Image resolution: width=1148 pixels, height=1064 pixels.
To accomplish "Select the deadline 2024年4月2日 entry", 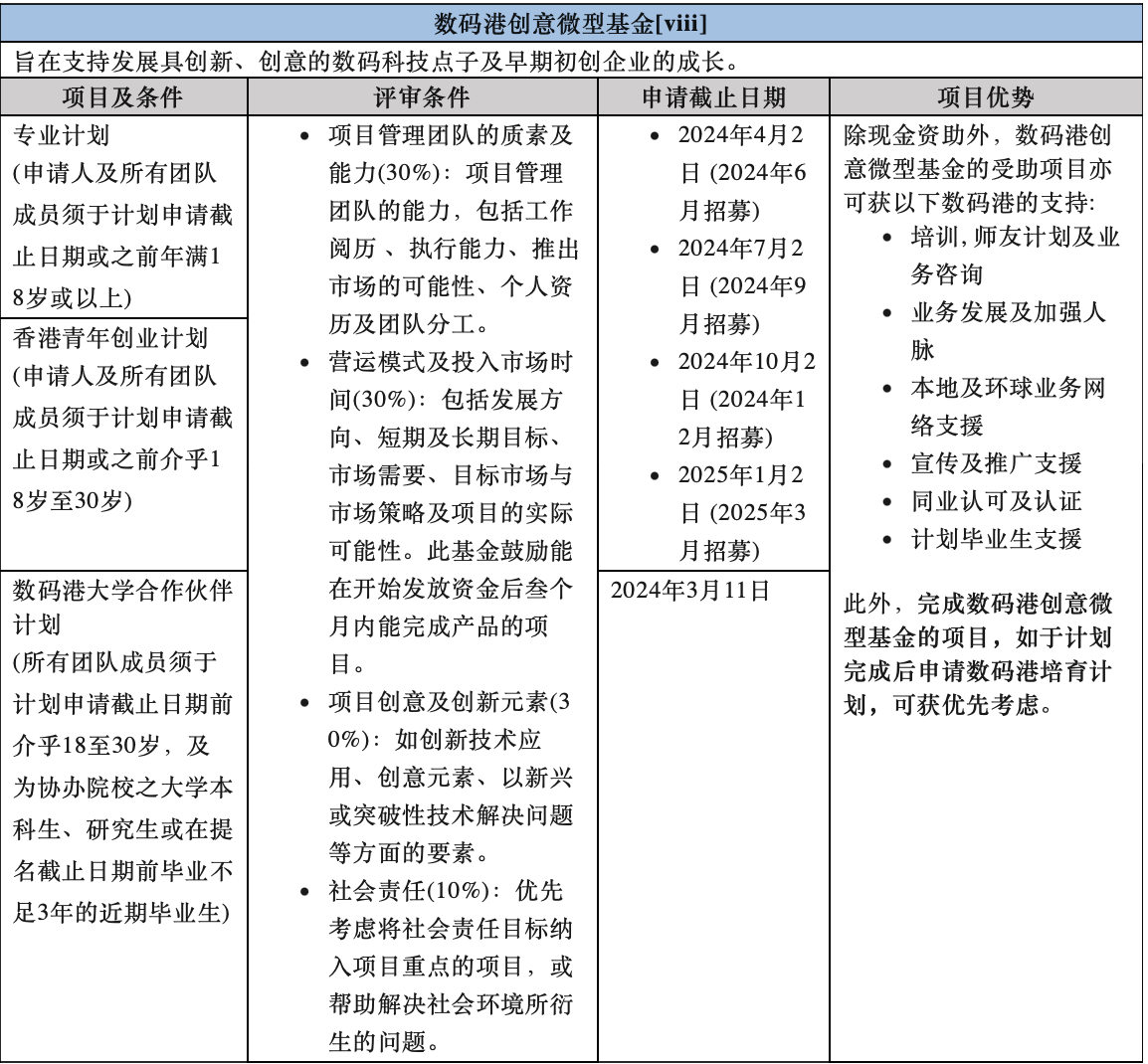I will [x=742, y=173].
